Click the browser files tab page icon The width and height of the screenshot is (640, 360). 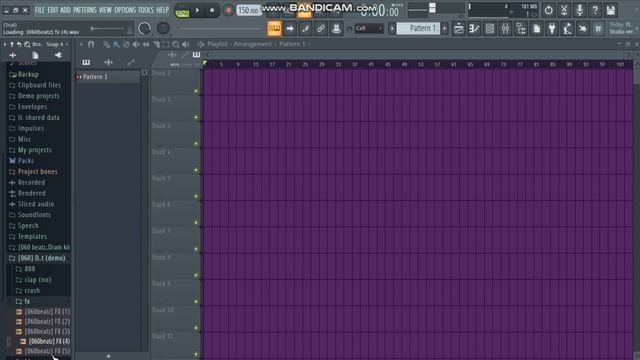click(x=36, y=55)
